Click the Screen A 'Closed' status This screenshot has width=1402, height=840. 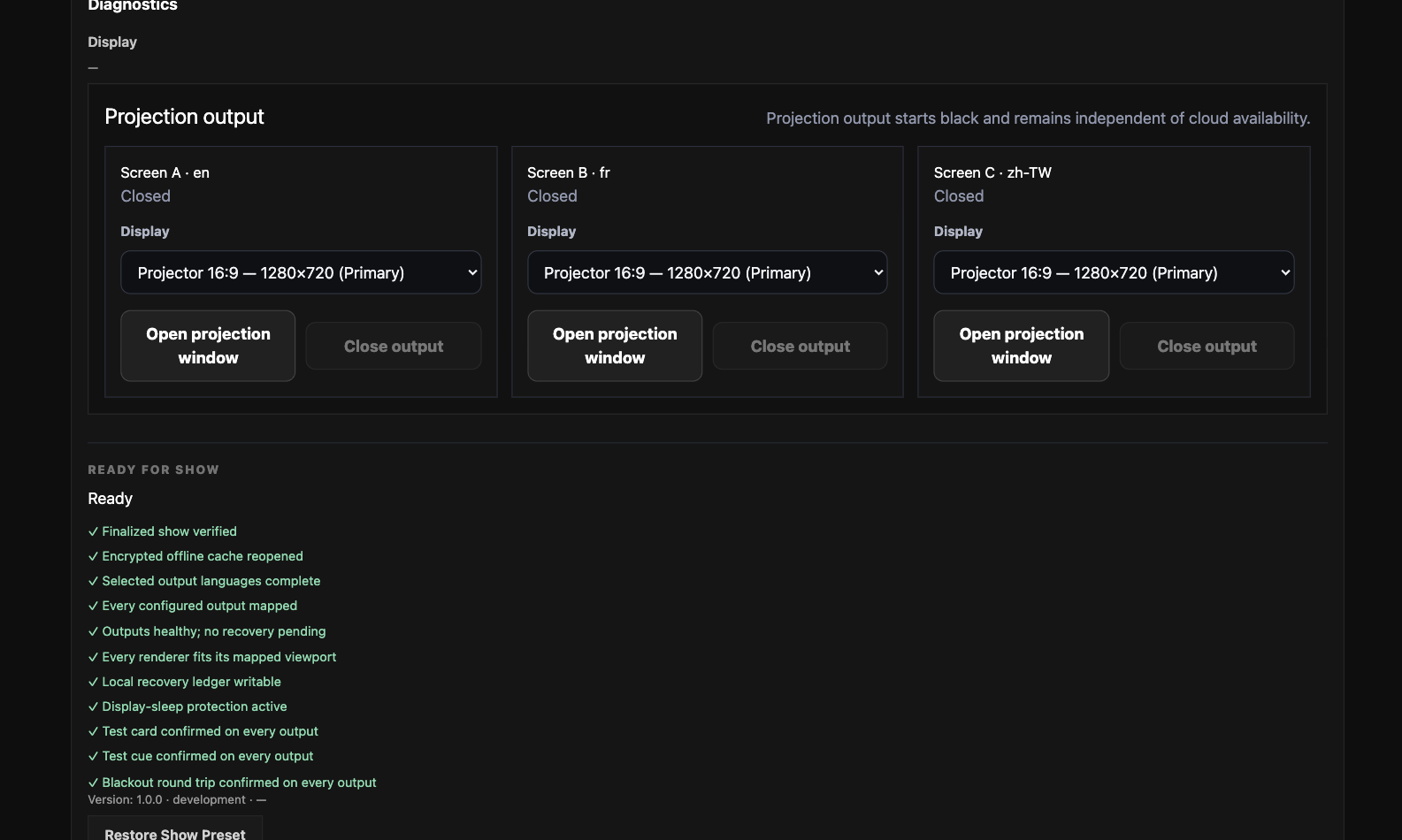146,196
